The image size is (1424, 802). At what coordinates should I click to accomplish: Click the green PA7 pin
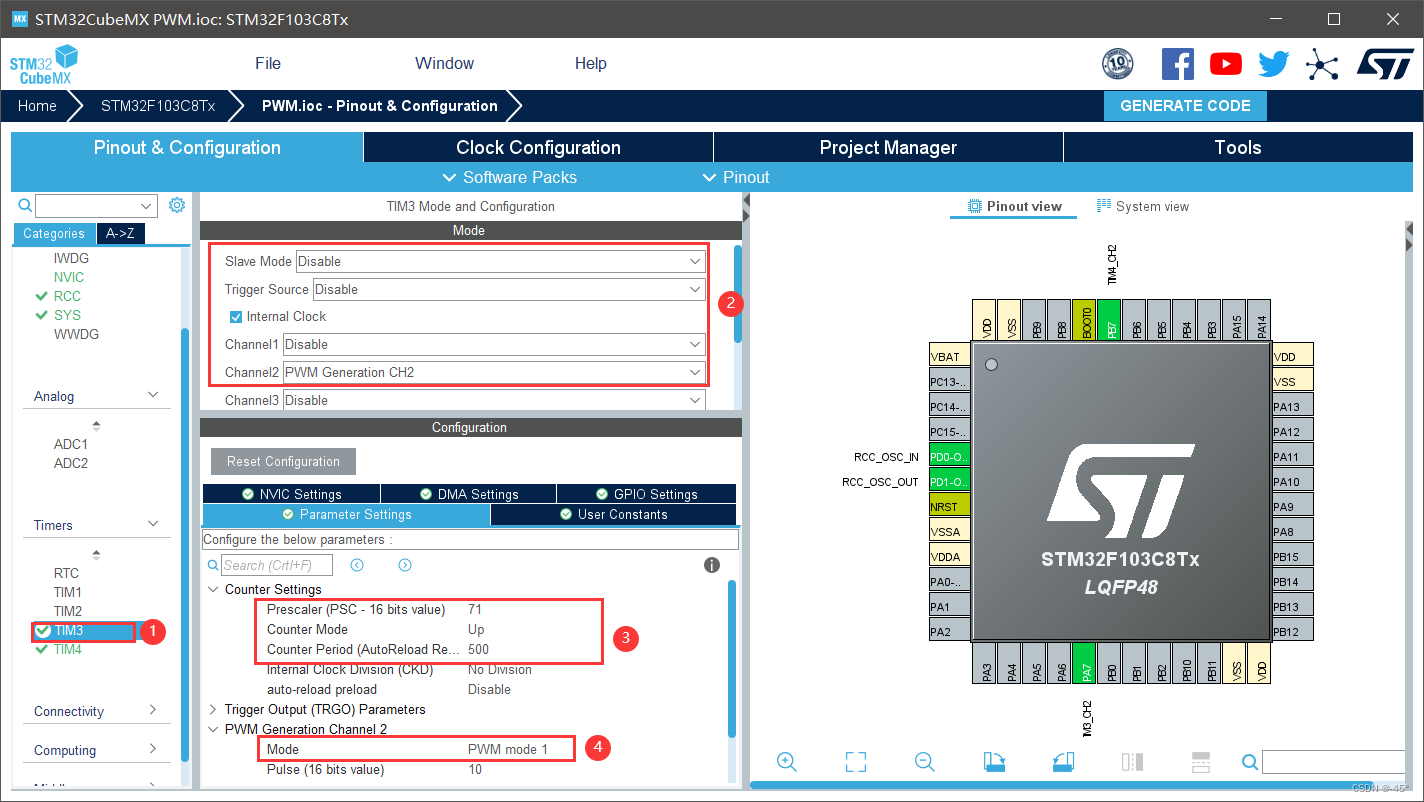click(1086, 664)
